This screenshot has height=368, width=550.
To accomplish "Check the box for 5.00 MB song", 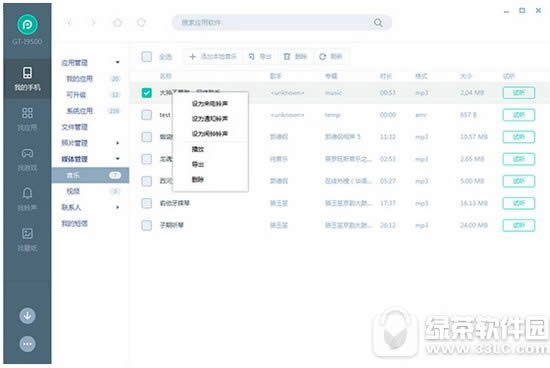I will click(147, 181).
